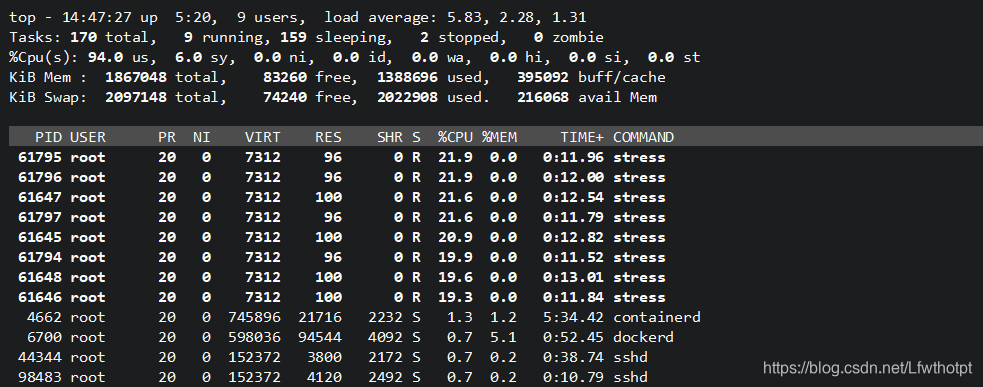Select the SHR column header
983x387 pixels.
click(x=389, y=137)
